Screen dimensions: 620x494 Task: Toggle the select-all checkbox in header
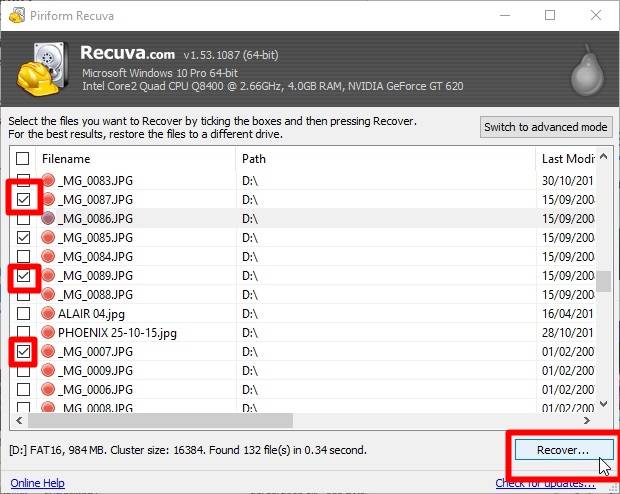[x=23, y=159]
